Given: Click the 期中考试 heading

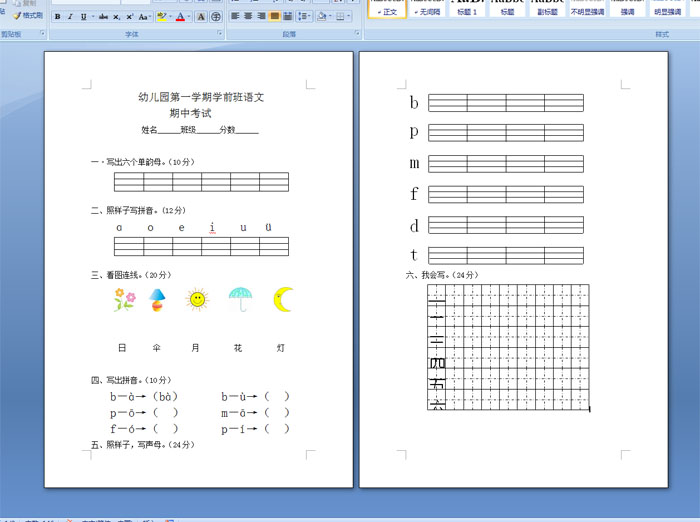Looking at the screenshot, I should [x=191, y=113].
